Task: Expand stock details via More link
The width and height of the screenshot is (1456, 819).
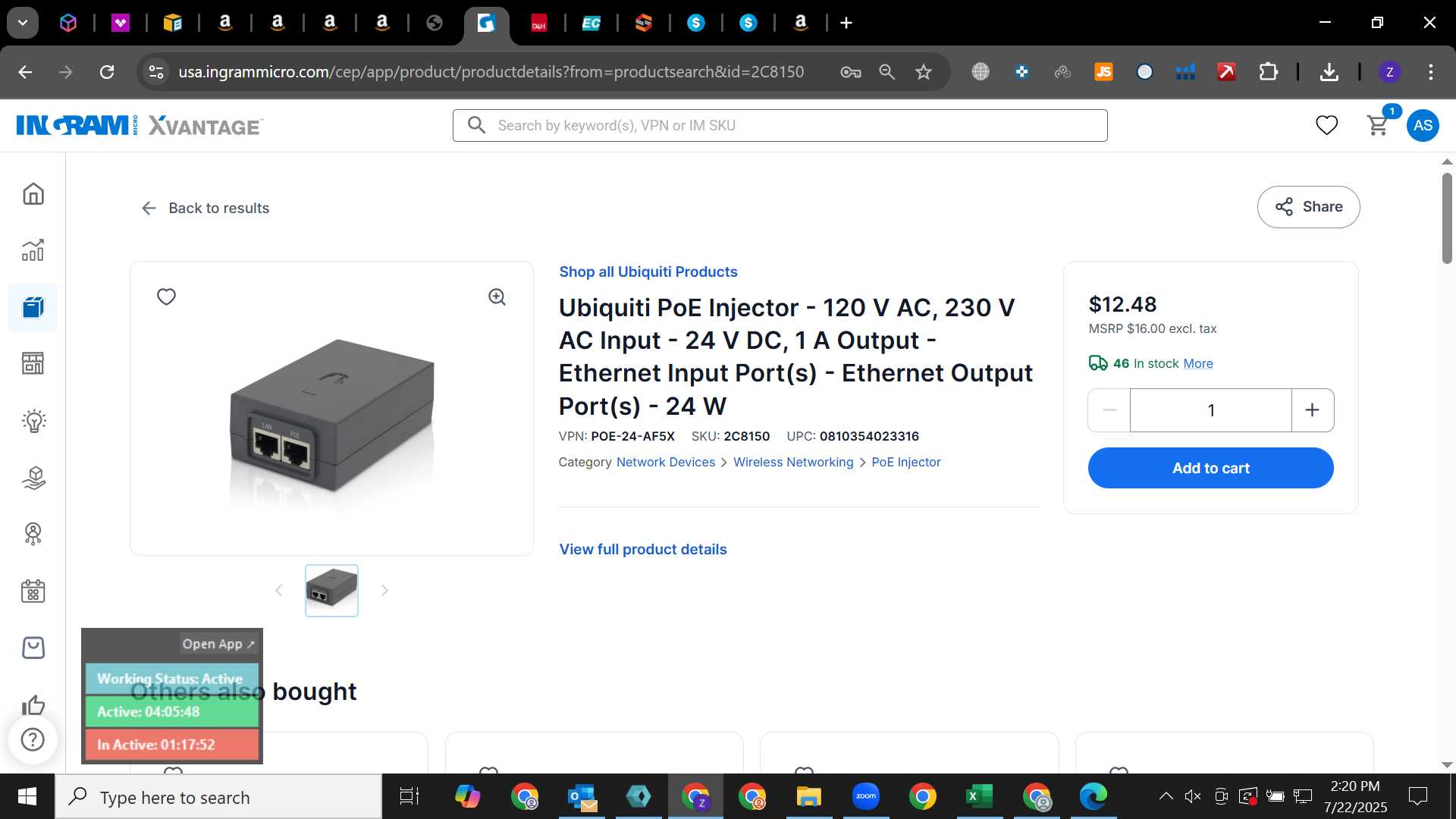Action: coord(1197,364)
